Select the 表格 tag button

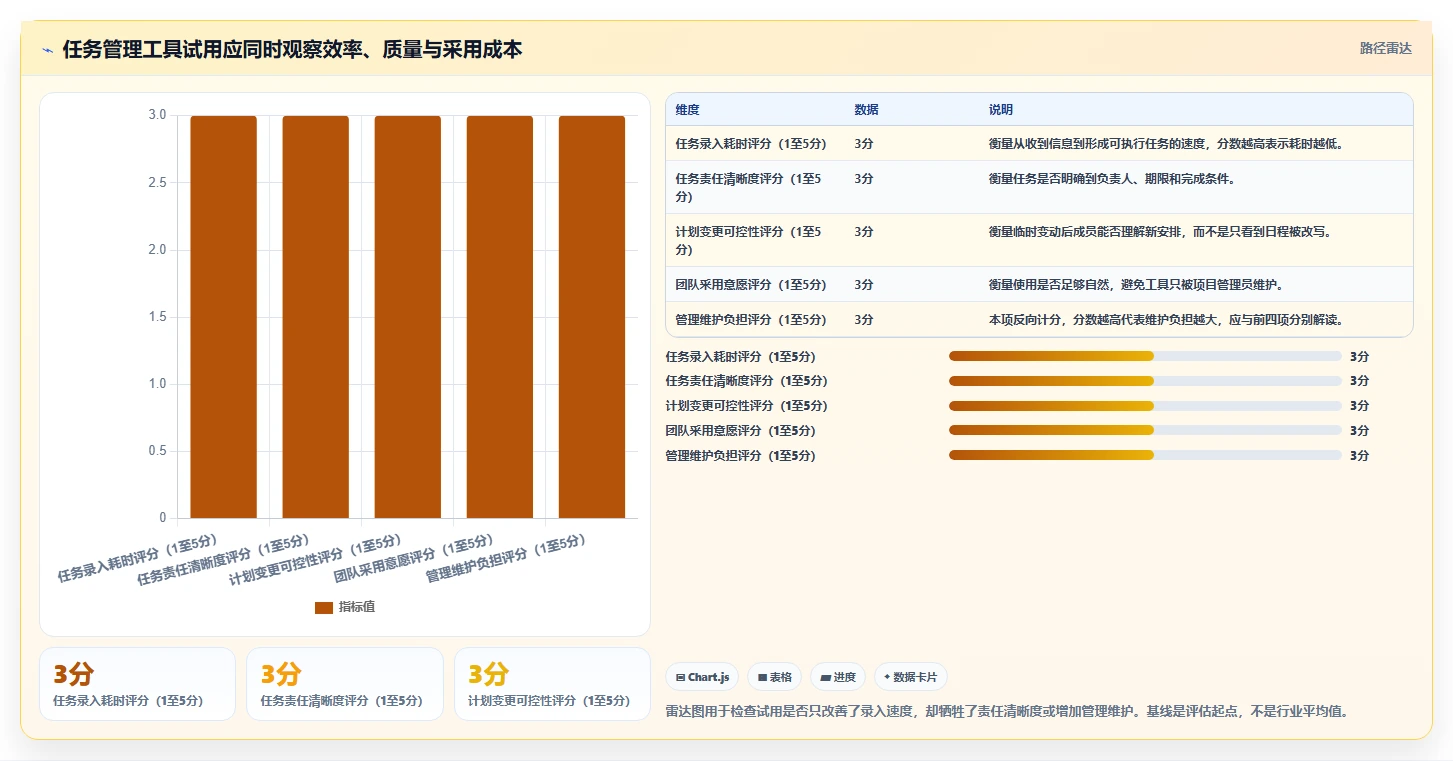click(774, 677)
